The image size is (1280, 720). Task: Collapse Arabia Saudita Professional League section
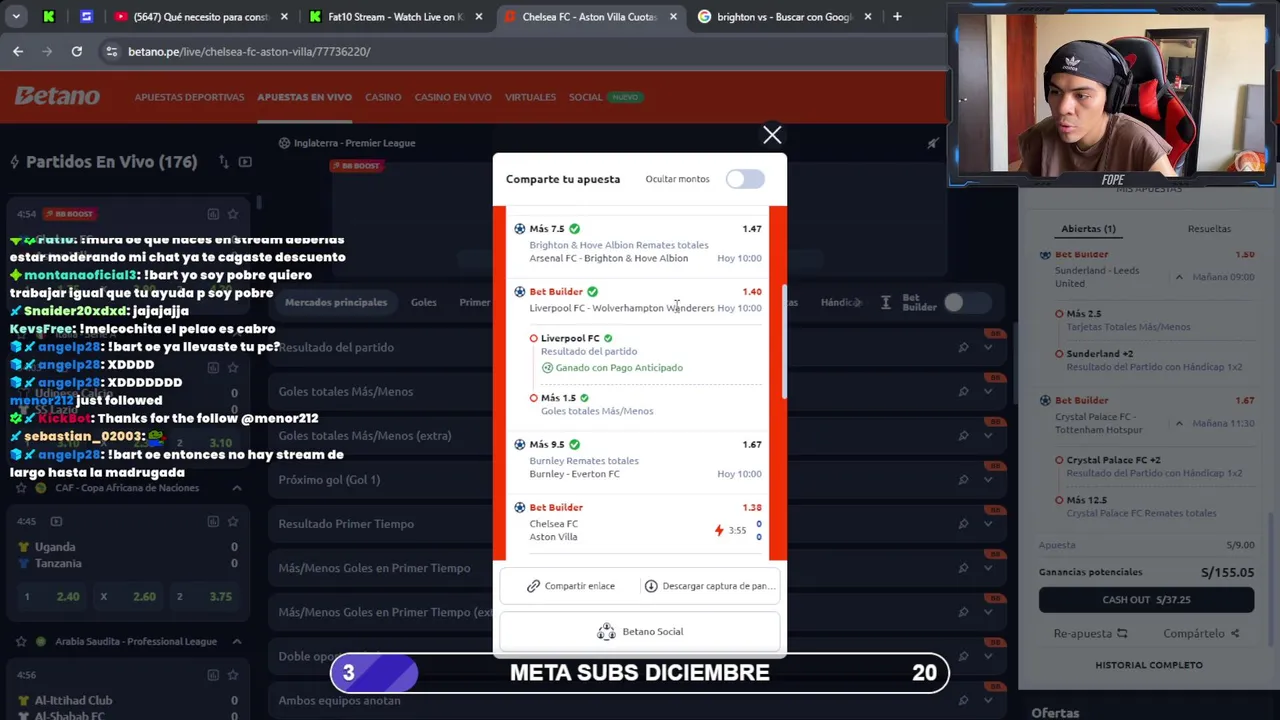pos(237,641)
